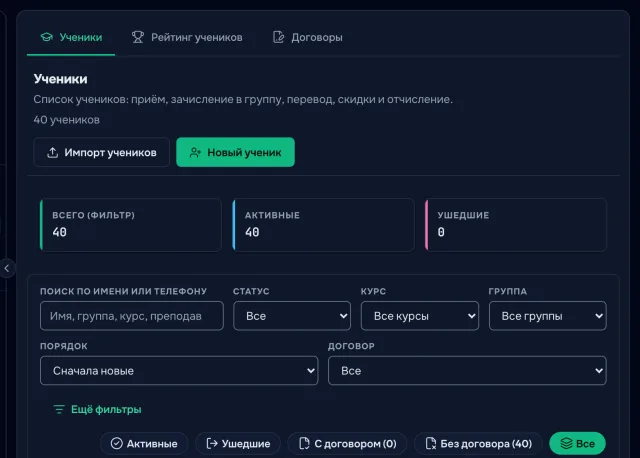
Task: Collapse sidebar with the left chevron
Action: pyautogui.click(x=7, y=268)
